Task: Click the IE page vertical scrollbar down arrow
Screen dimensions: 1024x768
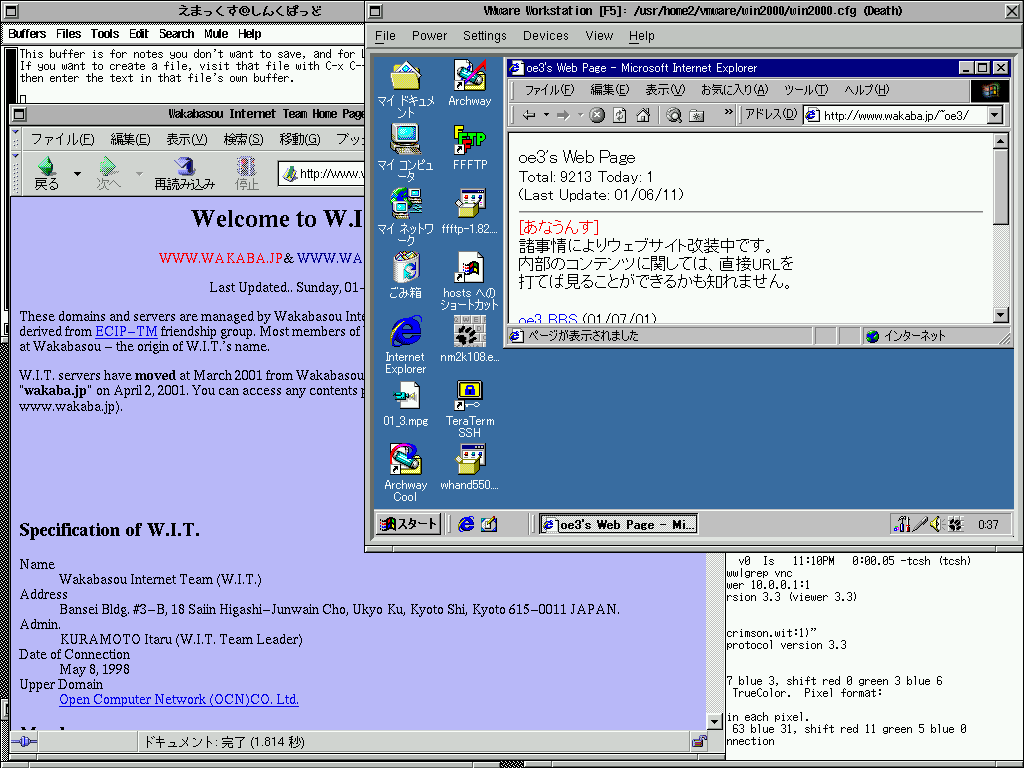Action: click(1001, 315)
